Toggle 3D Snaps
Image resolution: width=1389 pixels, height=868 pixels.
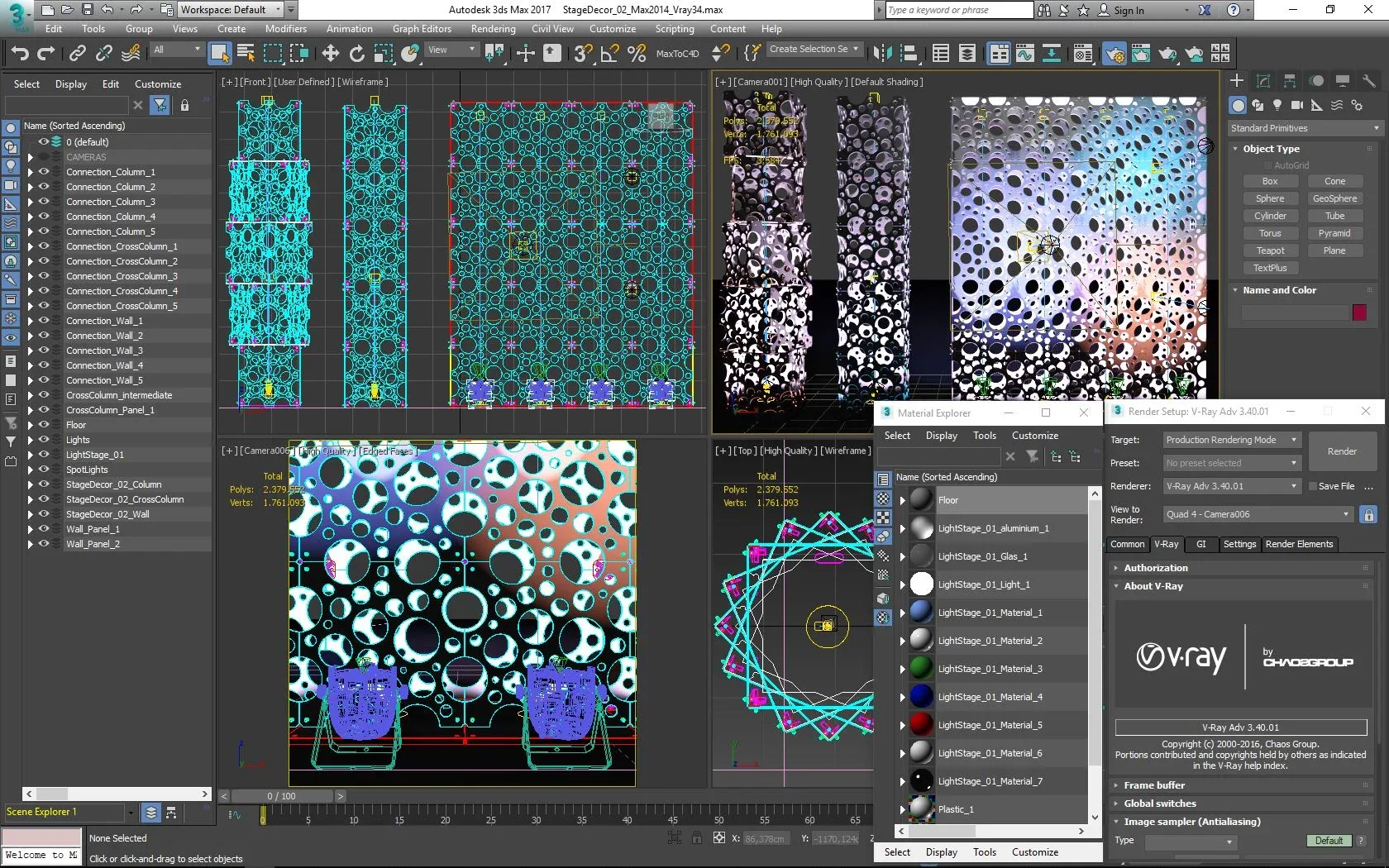(x=583, y=54)
